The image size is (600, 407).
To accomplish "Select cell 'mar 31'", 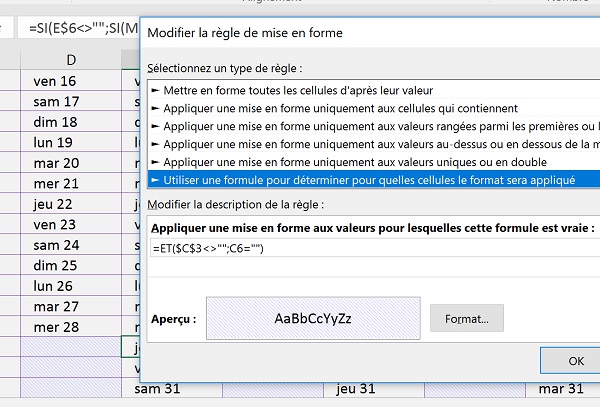I will [x=563, y=389].
